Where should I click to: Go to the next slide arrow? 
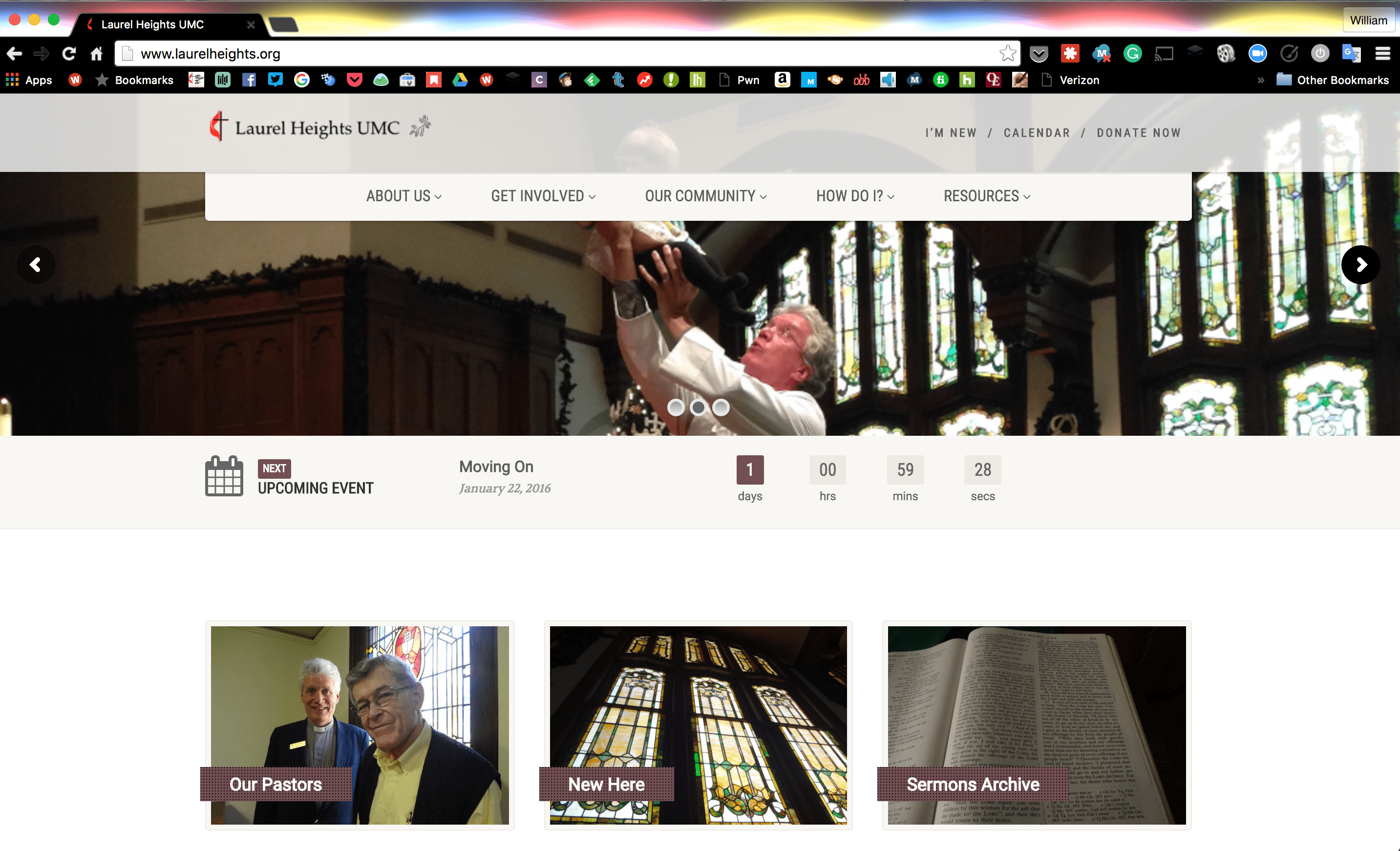1360,265
